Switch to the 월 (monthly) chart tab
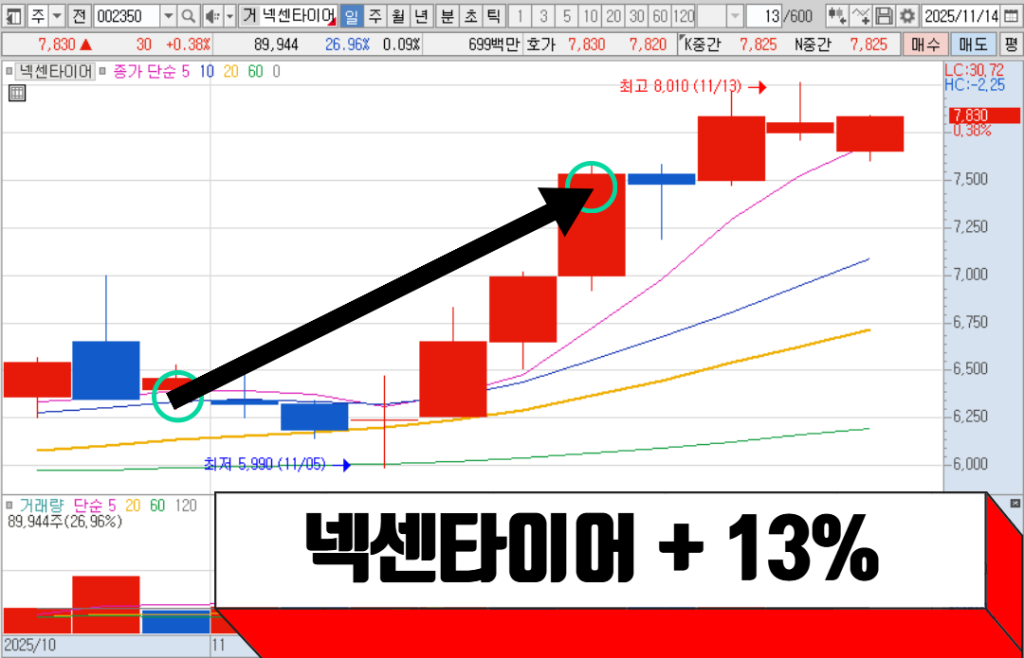 pos(398,17)
